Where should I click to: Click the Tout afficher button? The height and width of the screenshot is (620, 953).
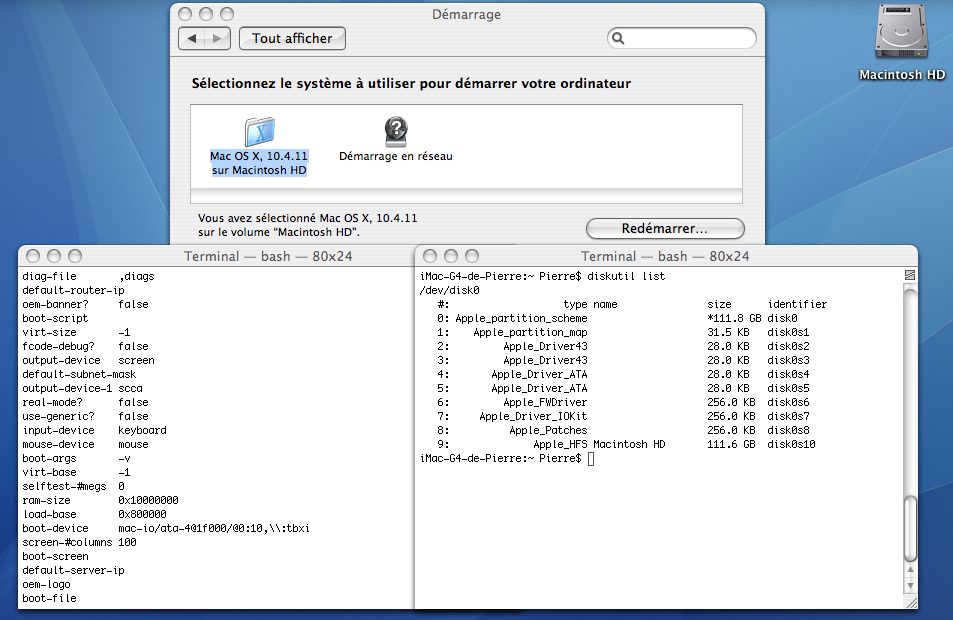pyautogui.click(x=292, y=38)
